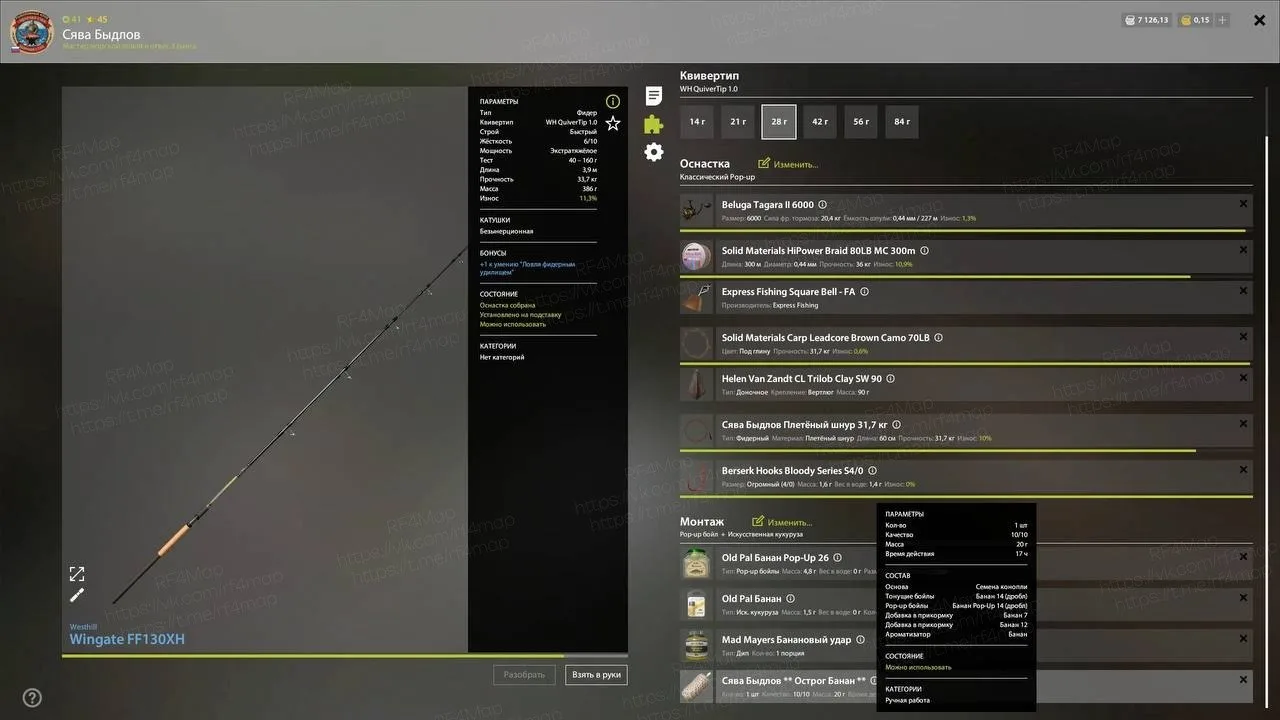
Task: Click Изменить next to Монтаж
Action: 782,522
